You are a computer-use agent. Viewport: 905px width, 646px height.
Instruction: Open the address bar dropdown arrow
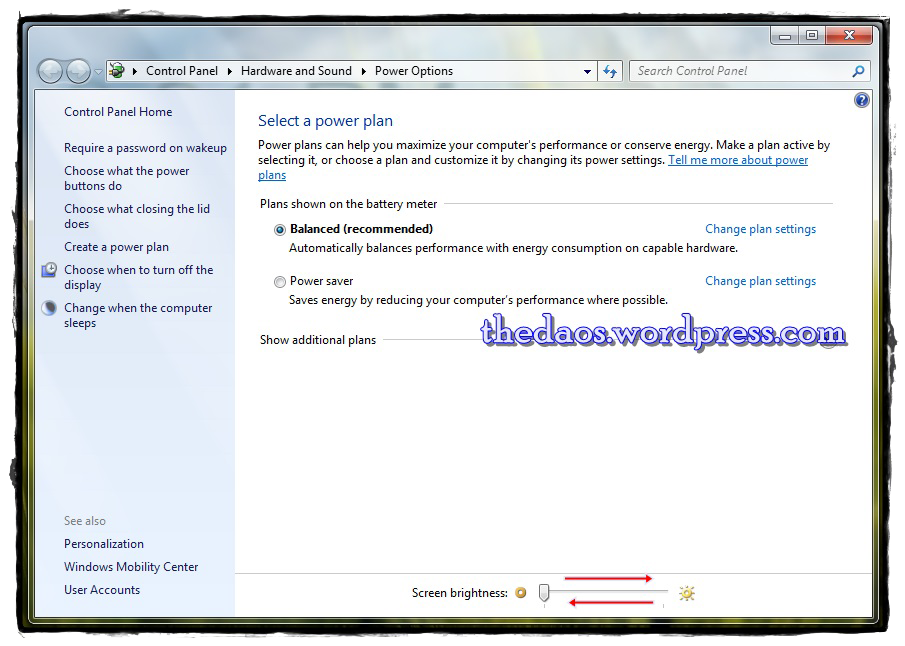[x=588, y=71]
